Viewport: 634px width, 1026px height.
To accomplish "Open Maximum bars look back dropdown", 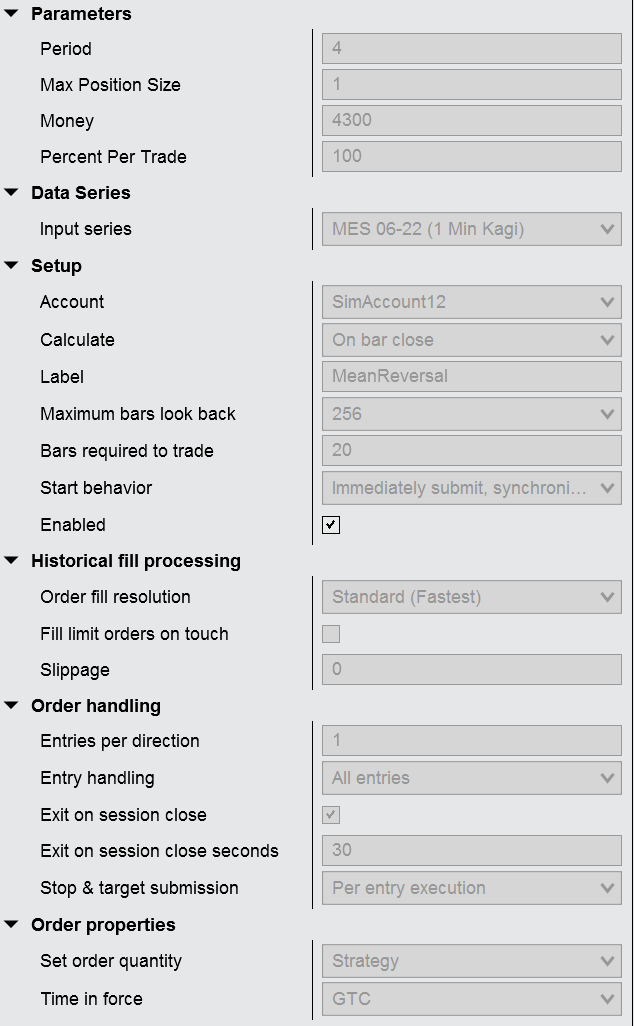I will (x=471, y=414).
